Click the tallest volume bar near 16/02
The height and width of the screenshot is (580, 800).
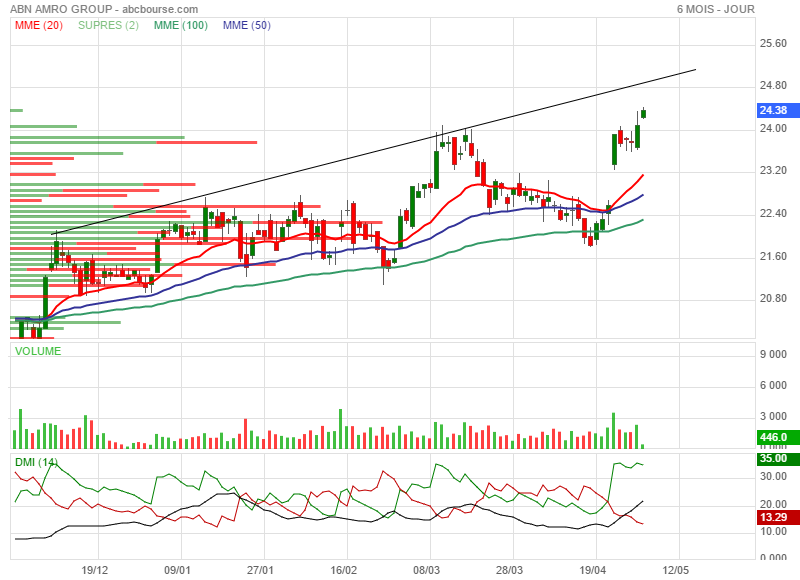pyautogui.click(x=340, y=428)
